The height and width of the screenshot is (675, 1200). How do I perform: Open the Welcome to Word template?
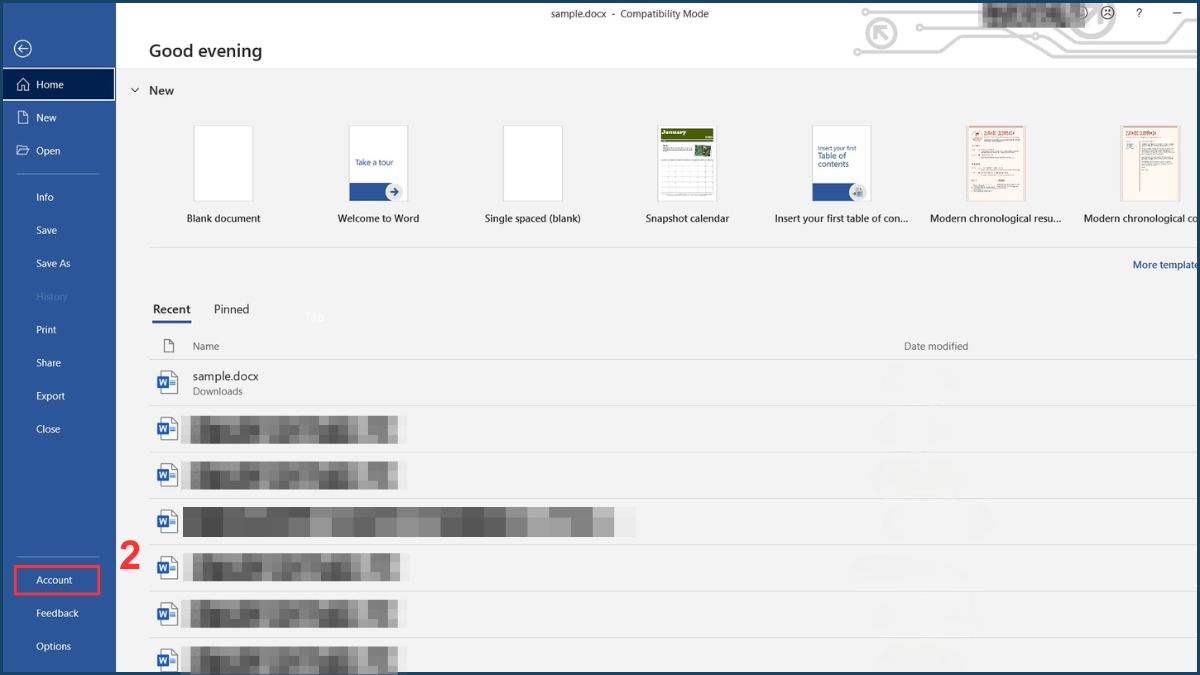click(378, 175)
